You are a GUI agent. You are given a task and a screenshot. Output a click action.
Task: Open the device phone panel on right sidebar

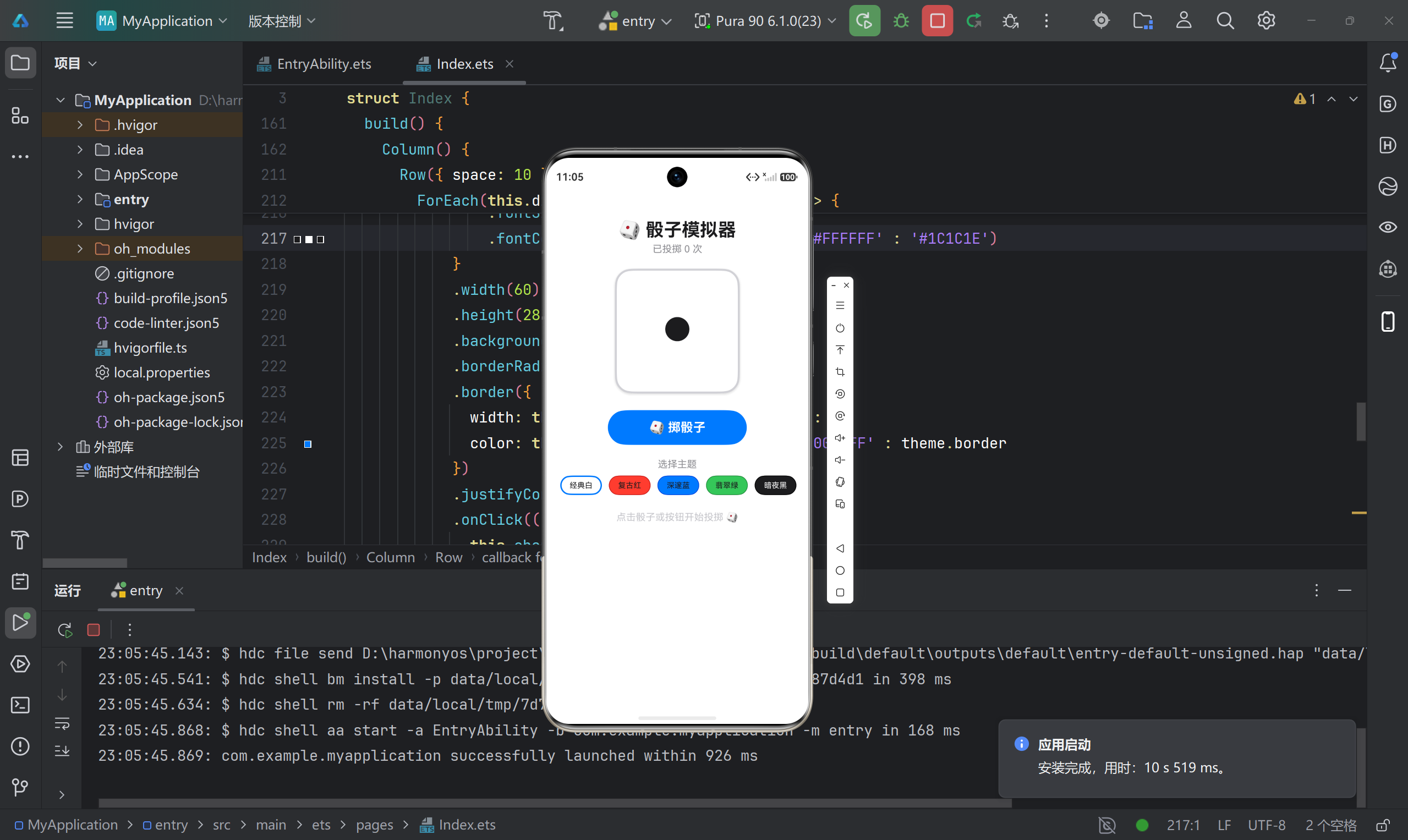point(1388,321)
